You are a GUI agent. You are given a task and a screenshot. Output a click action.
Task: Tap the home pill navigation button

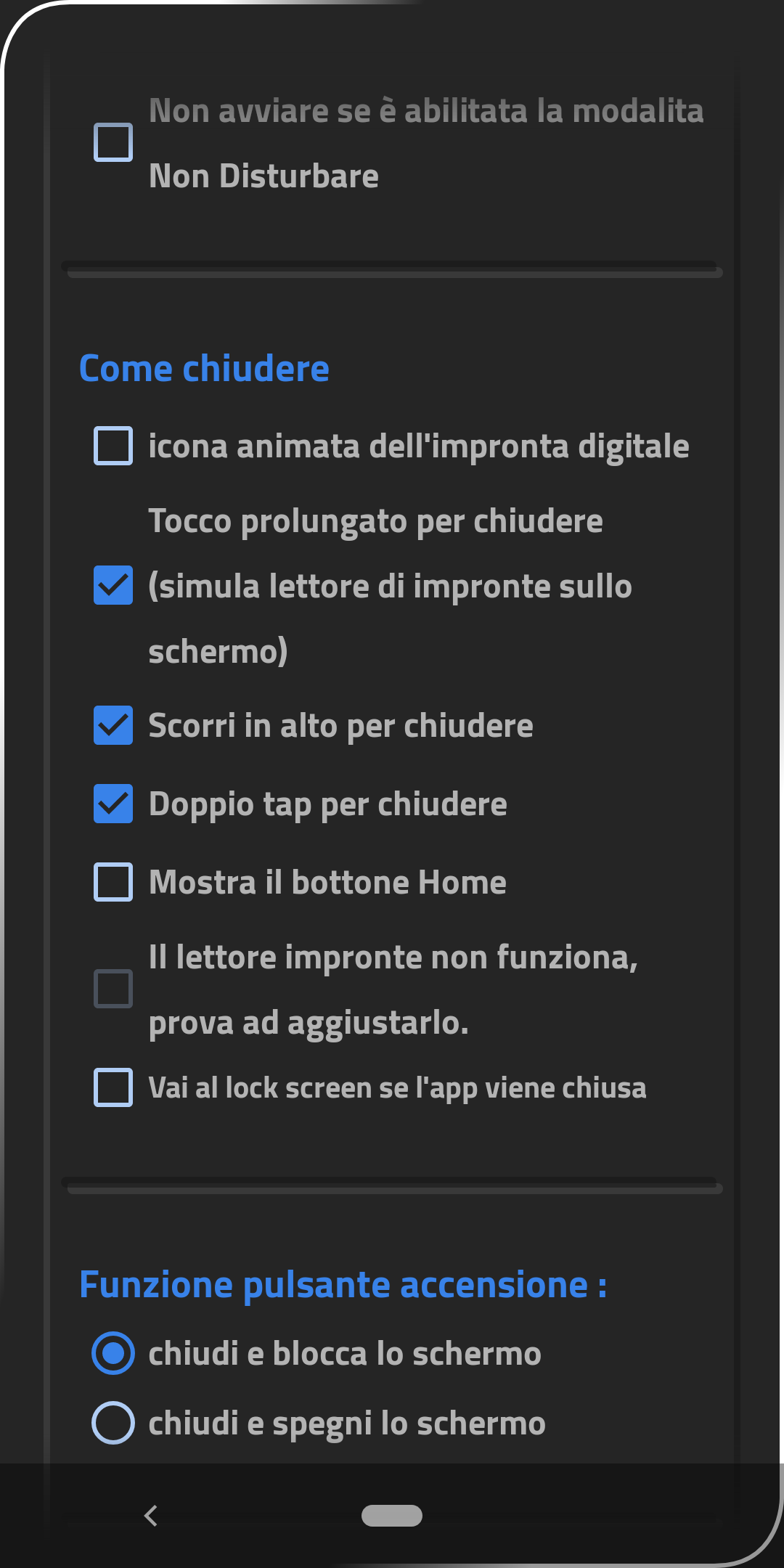[x=392, y=1515]
